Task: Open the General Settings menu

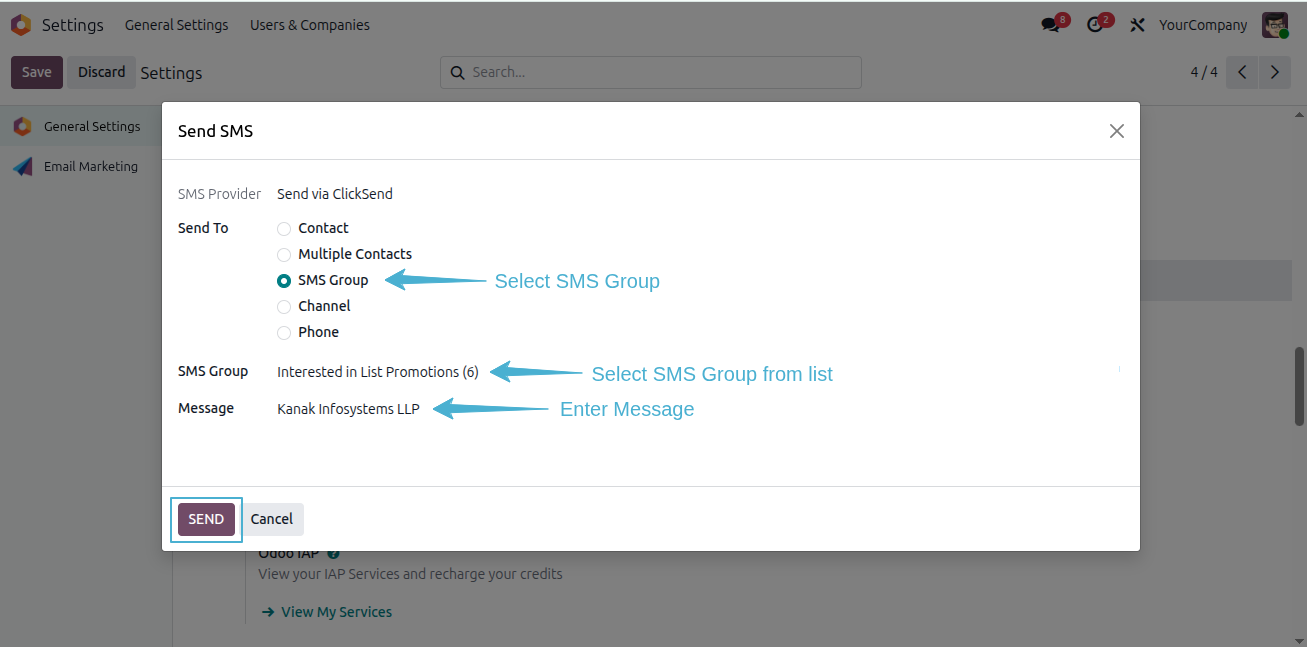Action: pyautogui.click(x=176, y=25)
